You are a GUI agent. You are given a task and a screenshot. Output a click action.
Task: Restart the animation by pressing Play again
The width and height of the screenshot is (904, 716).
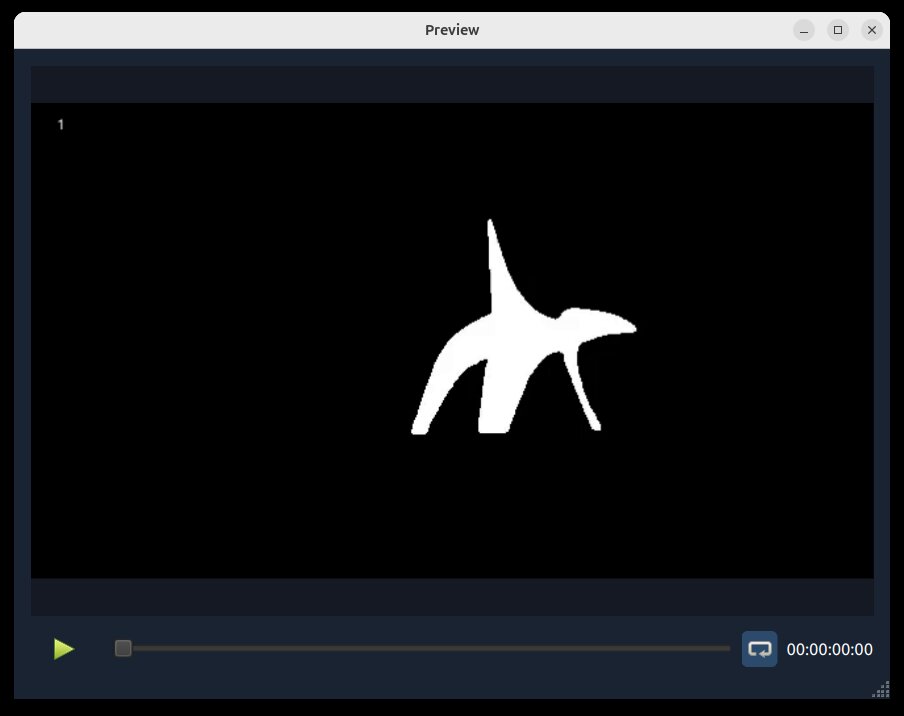pyautogui.click(x=63, y=648)
